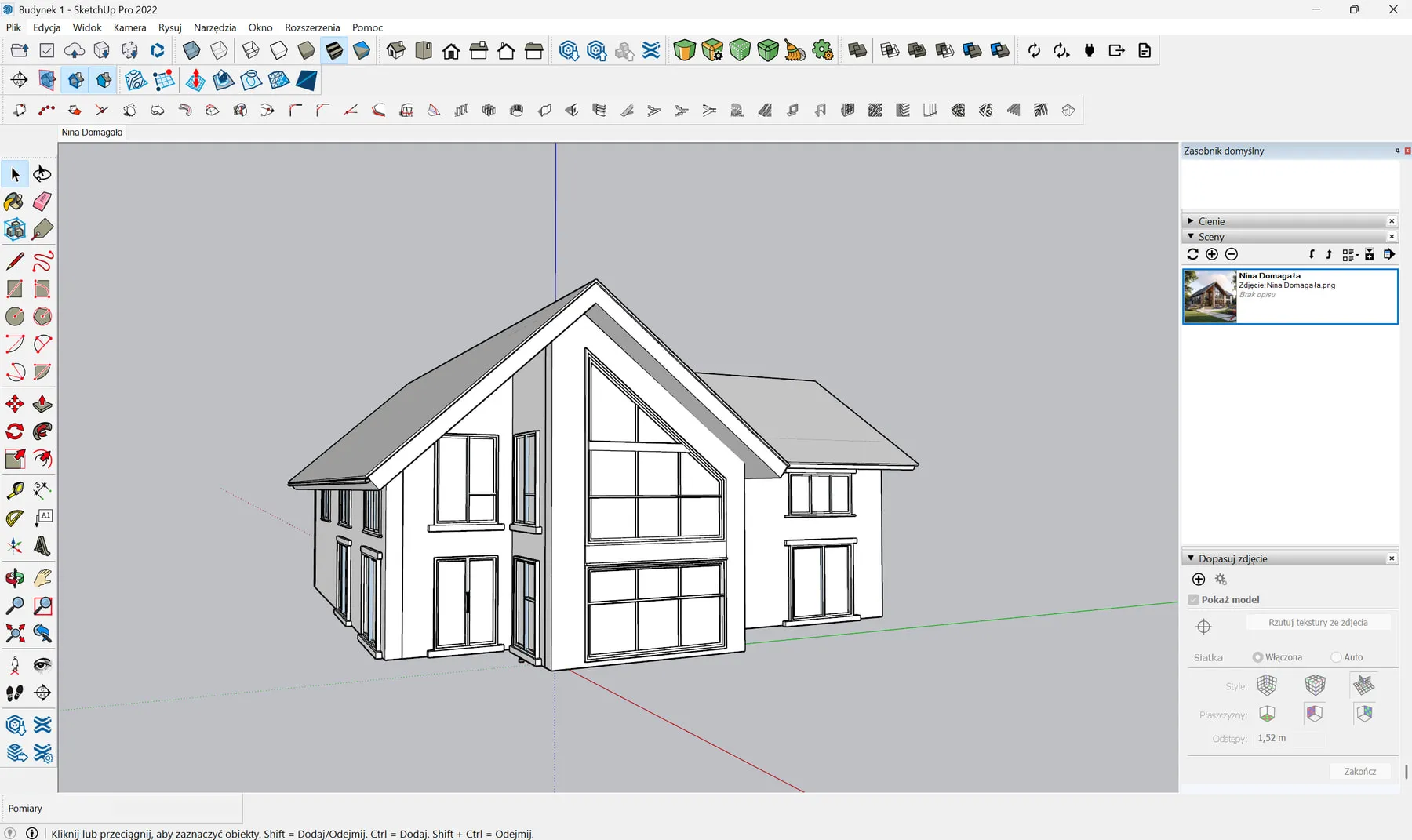
Task: Open the Rozszerzenia menu
Action: (312, 27)
